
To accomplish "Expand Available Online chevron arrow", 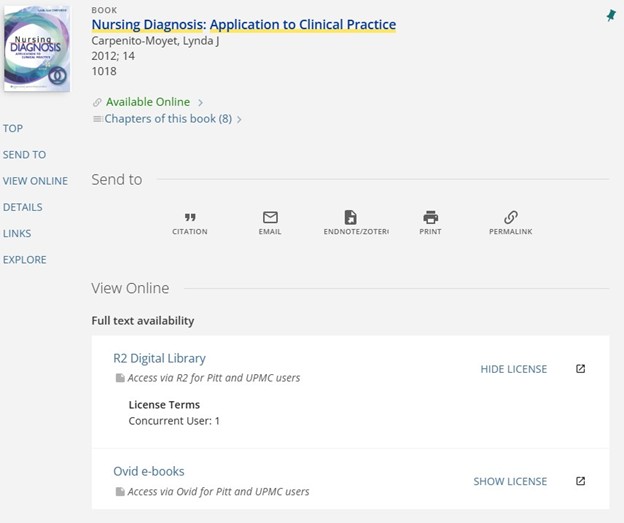I will 201,103.
